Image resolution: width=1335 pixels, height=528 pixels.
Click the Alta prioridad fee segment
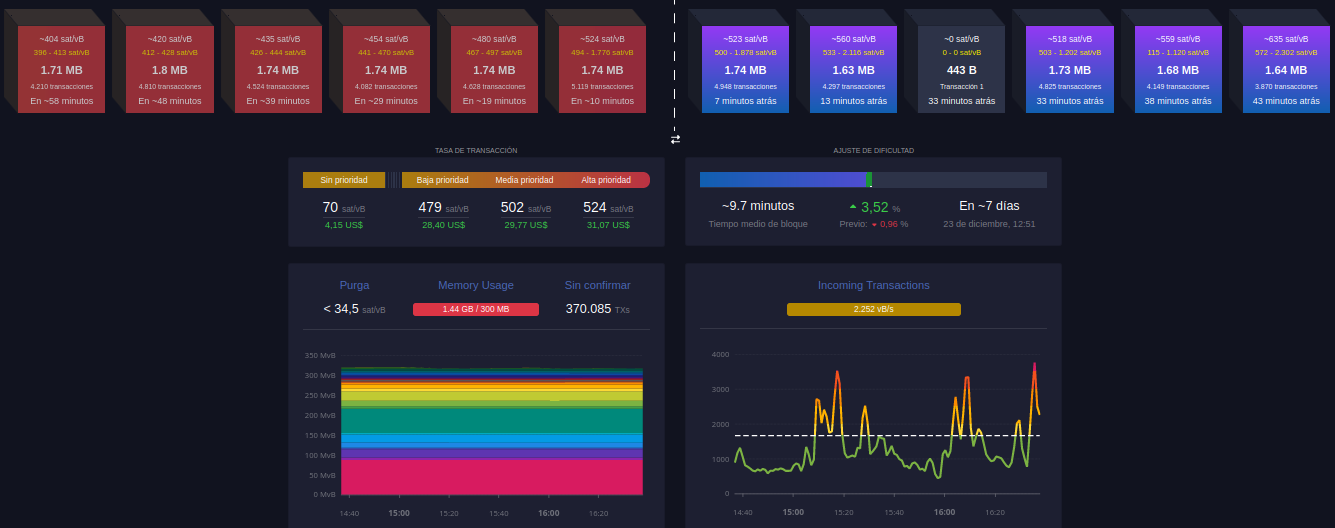point(607,180)
